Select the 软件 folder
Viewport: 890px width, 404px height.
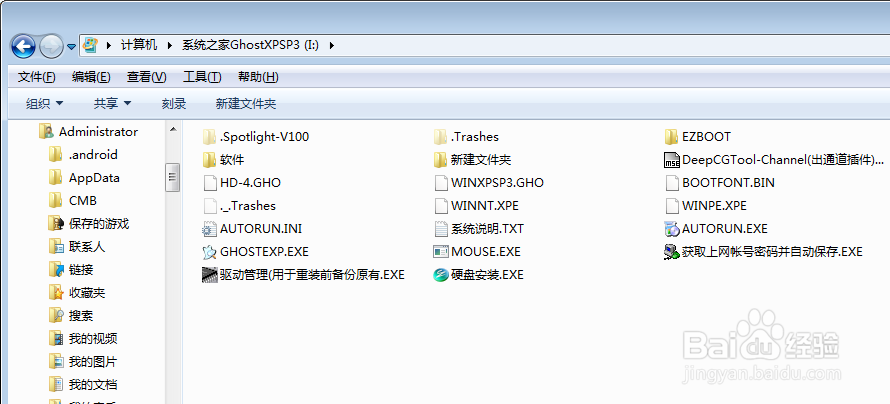pyautogui.click(x=224, y=159)
